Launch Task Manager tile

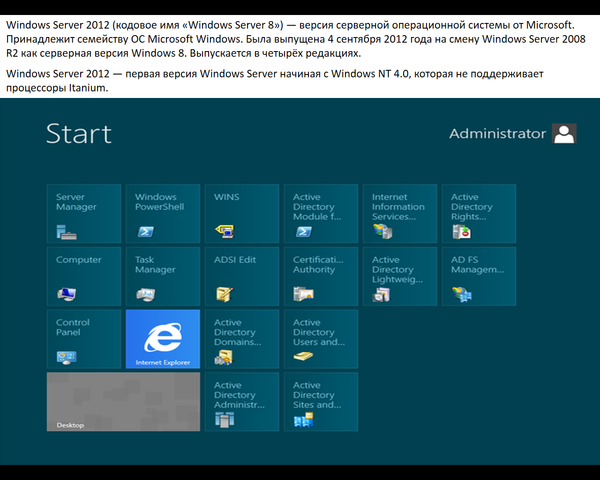point(162,277)
